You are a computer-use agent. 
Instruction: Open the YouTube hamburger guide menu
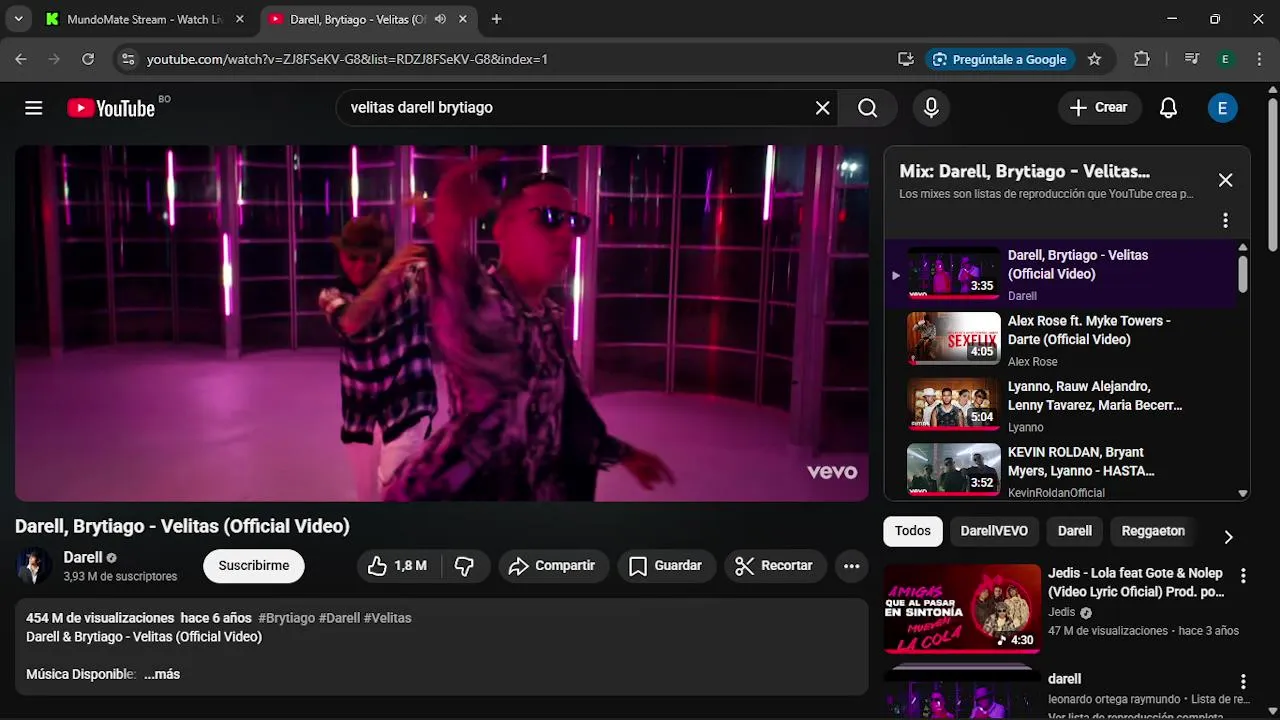[x=34, y=108]
